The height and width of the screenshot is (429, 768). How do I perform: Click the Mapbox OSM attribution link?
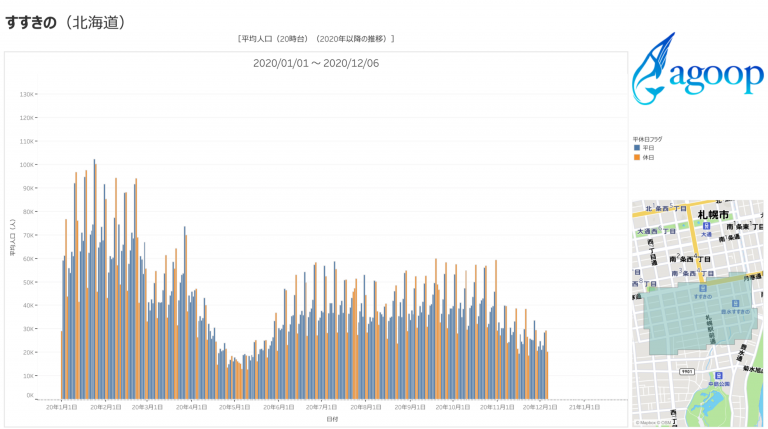click(x=650, y=423)
